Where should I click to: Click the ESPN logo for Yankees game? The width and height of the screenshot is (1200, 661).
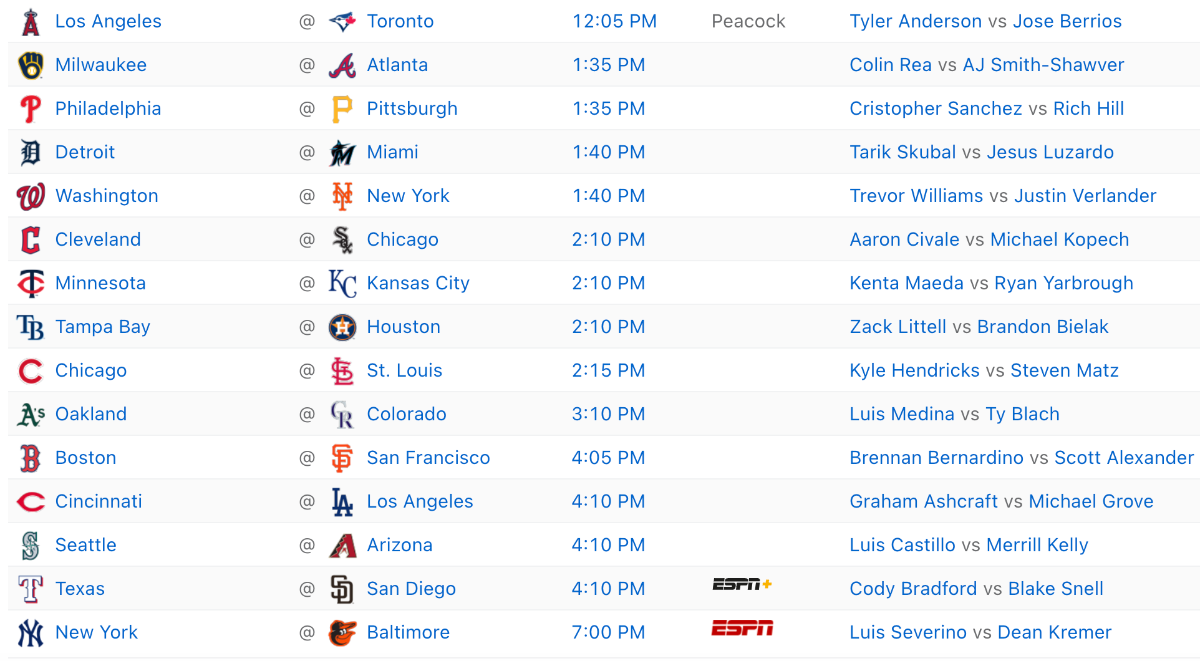pos(741,629)
